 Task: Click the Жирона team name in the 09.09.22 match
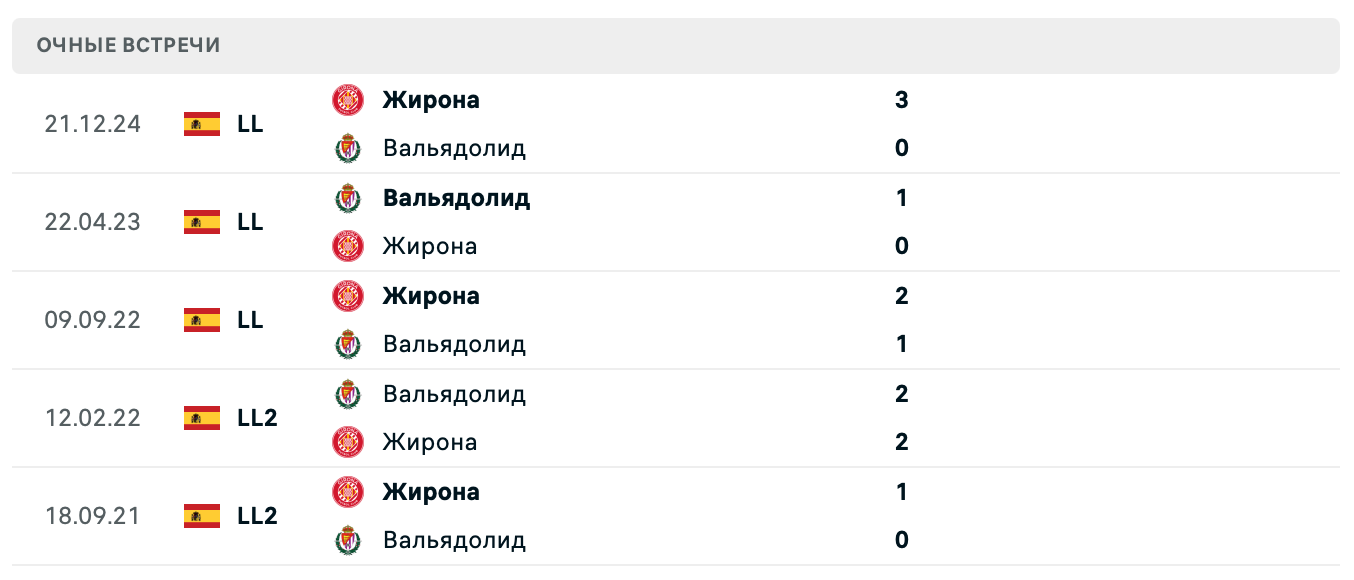pyautogui.click(x=430, y=296)
